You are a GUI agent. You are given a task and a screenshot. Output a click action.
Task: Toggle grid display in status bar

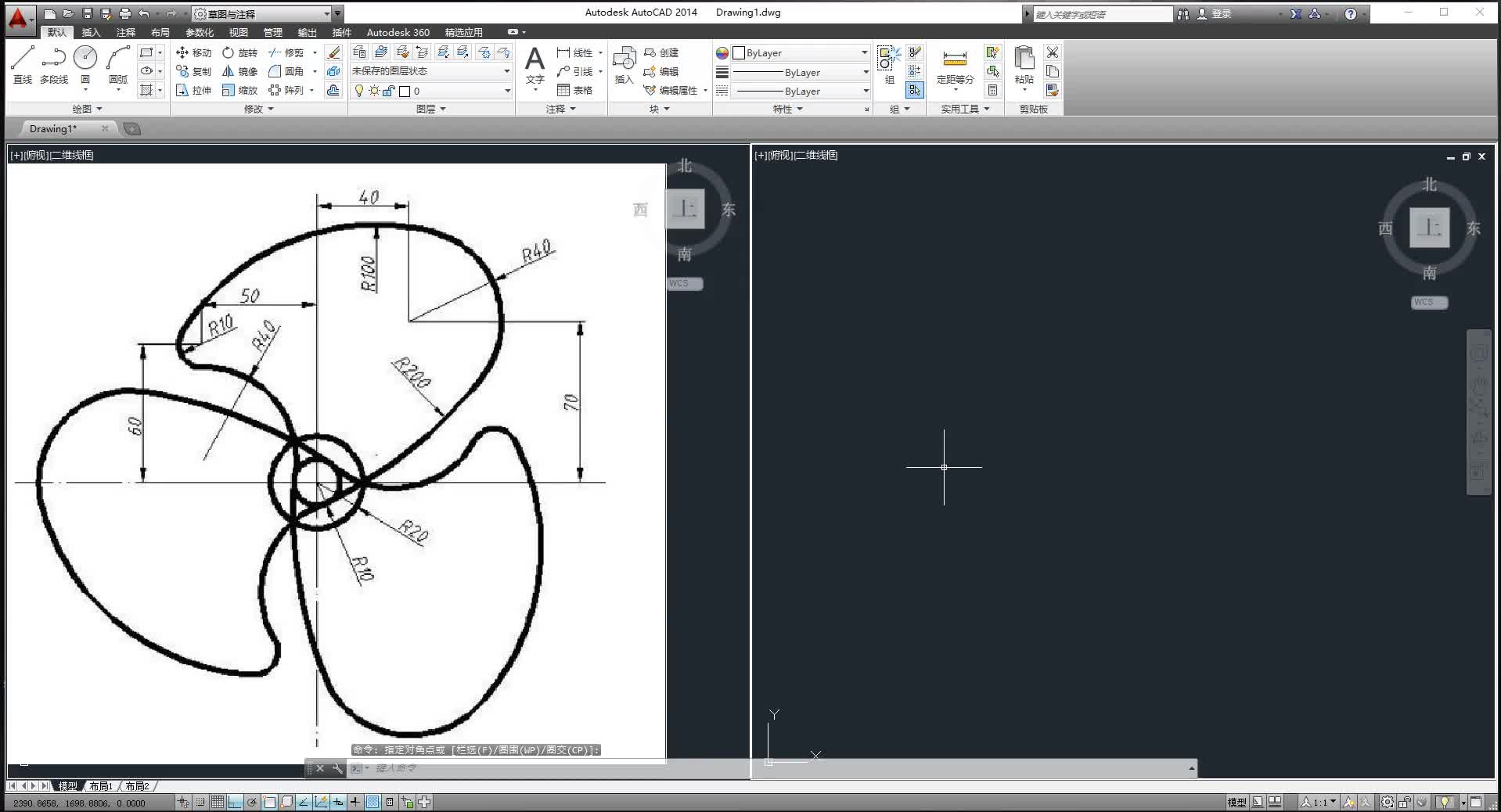tap(218, 802)
